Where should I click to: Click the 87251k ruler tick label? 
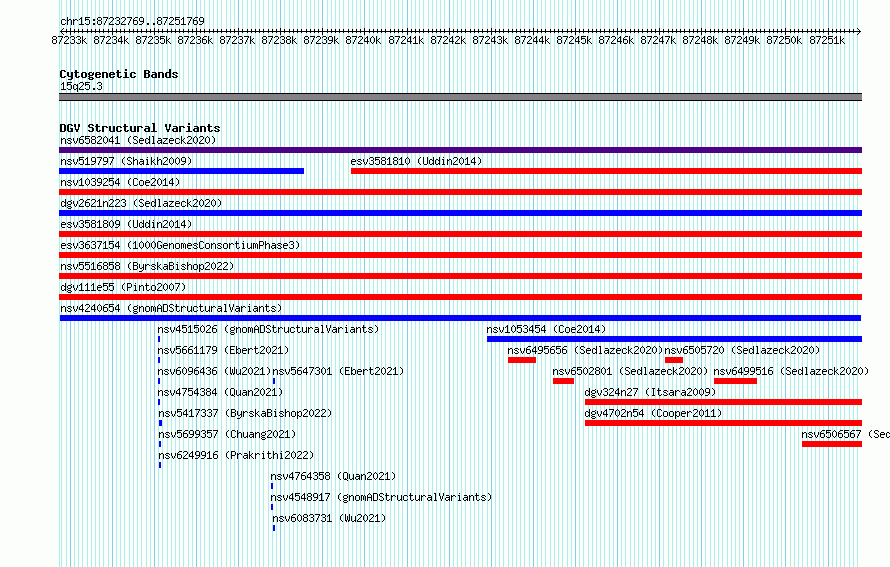[826, 40]
